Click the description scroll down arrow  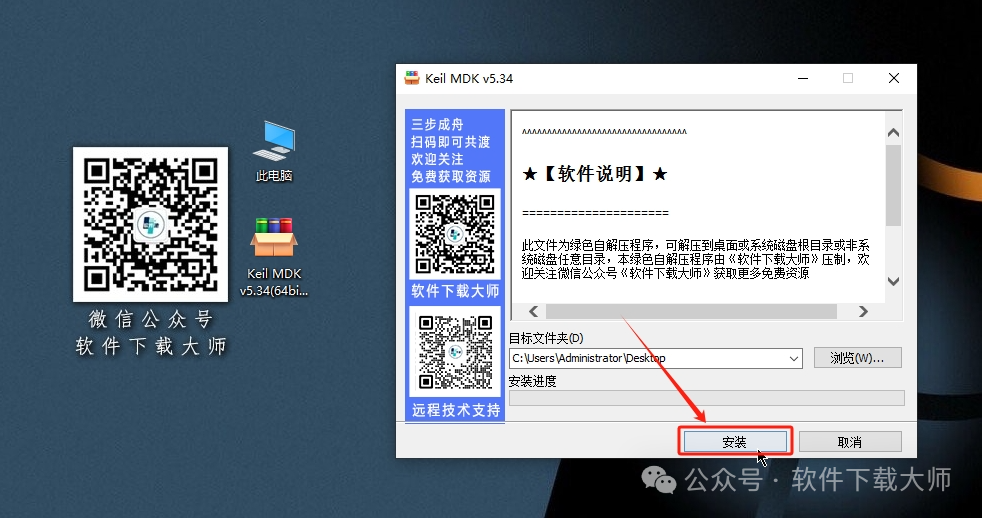(x=894, y=281)
